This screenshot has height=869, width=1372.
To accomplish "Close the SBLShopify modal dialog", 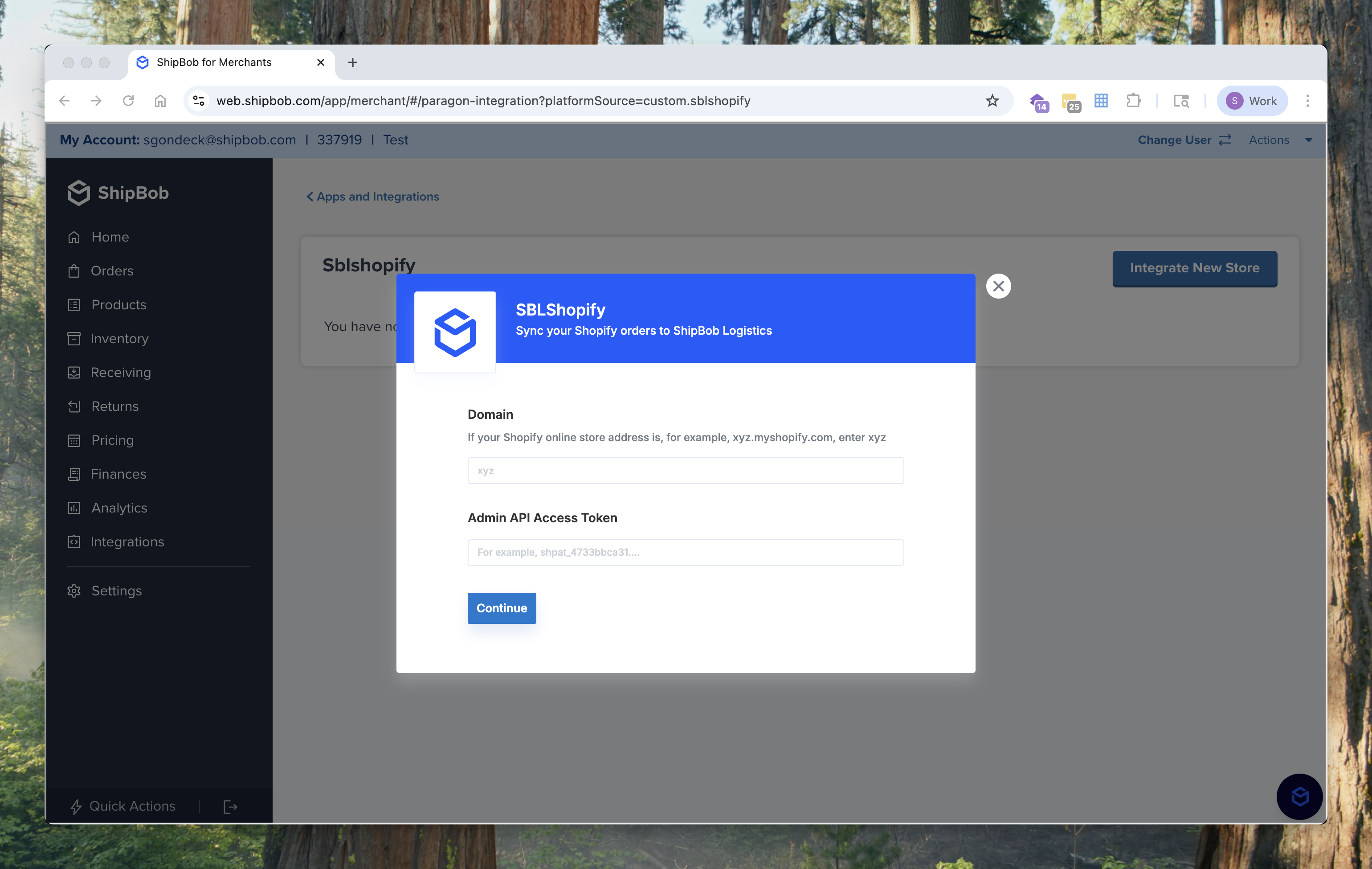I will pyautogui.click(x=998, y=286).
